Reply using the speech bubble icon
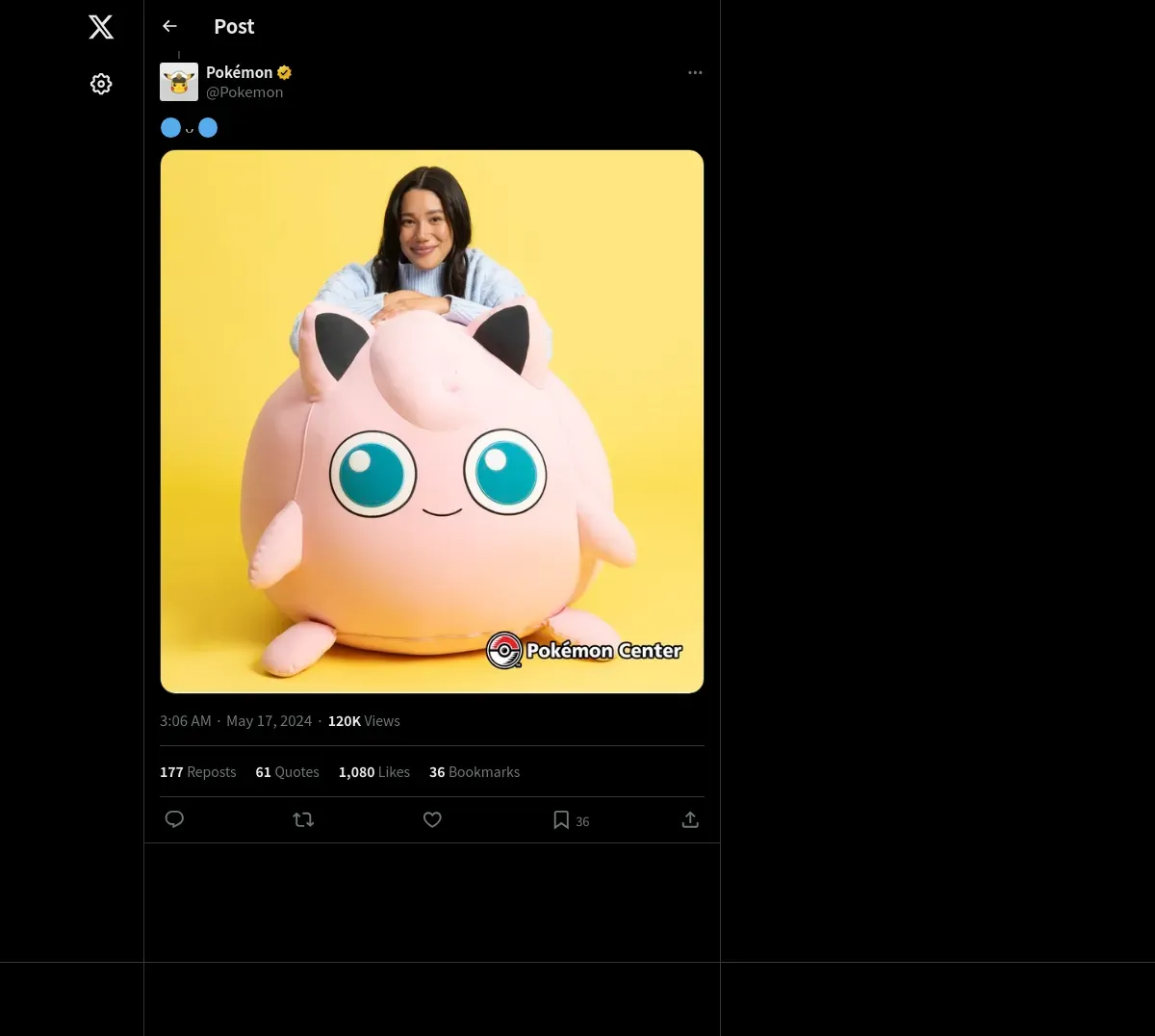 (174, 819)
